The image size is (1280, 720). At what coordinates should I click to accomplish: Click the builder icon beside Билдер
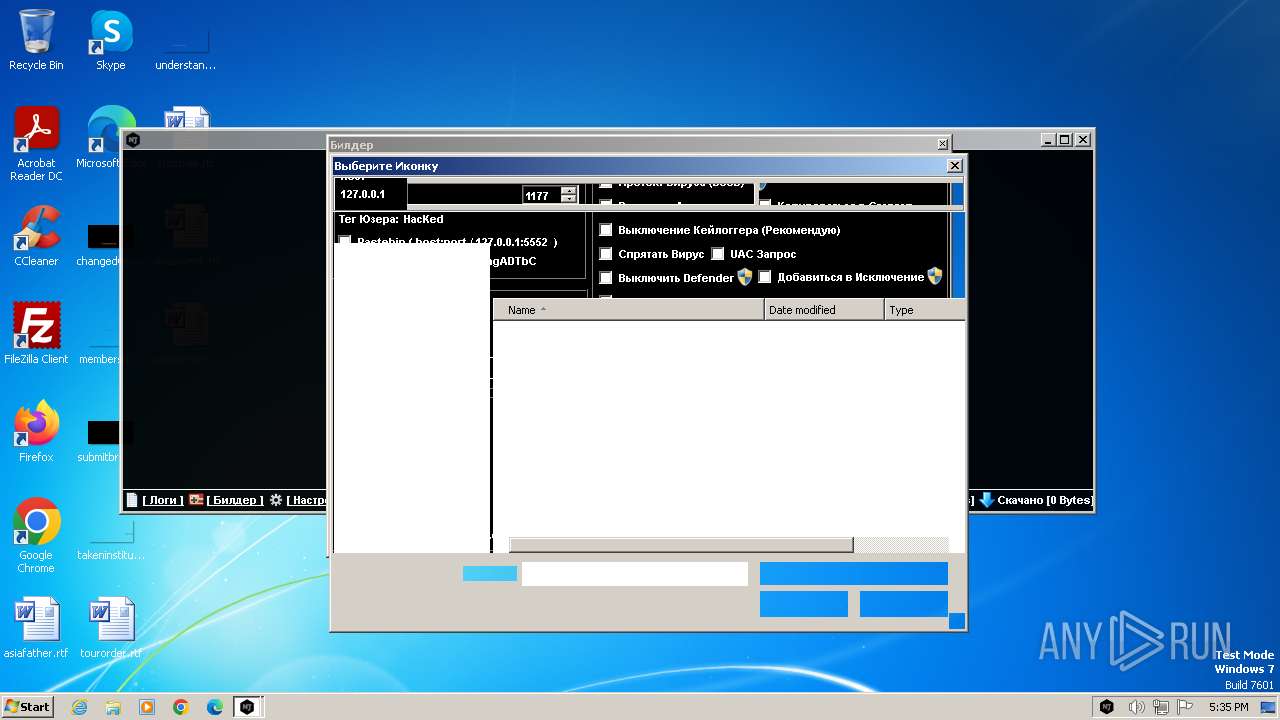(196, 500)
